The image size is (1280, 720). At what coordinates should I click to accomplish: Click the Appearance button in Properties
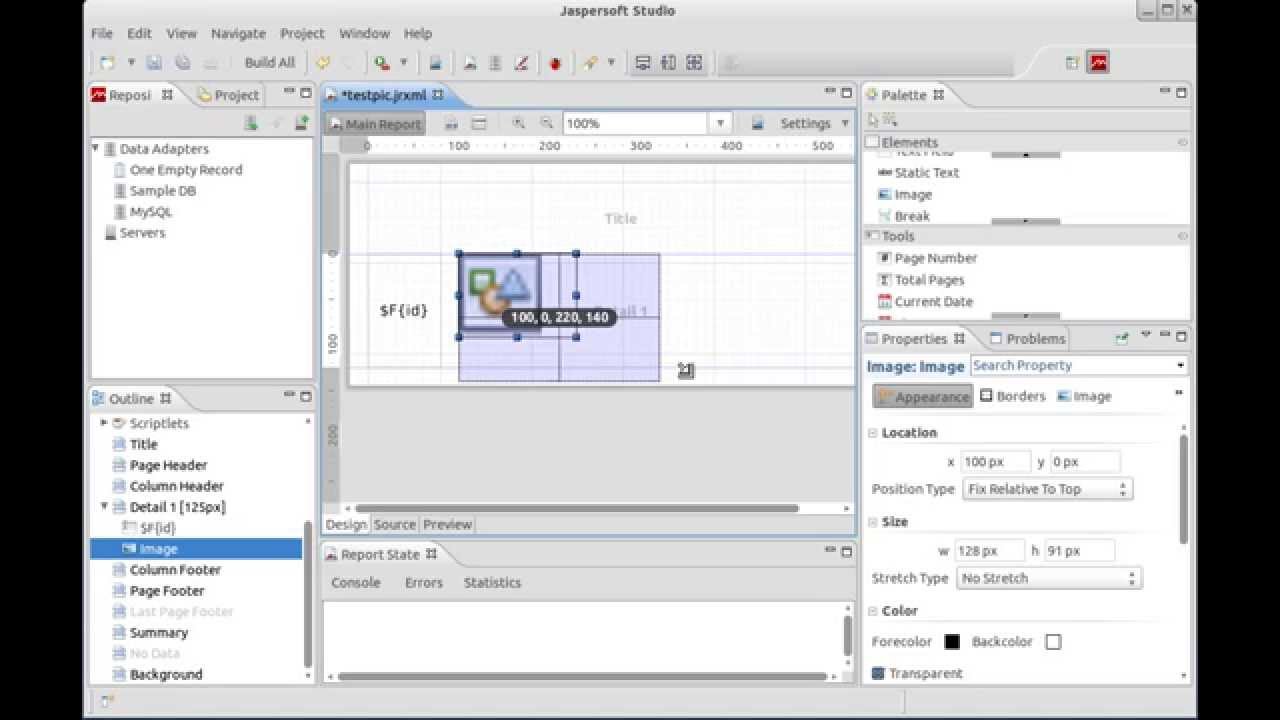(x=922, y=397)
